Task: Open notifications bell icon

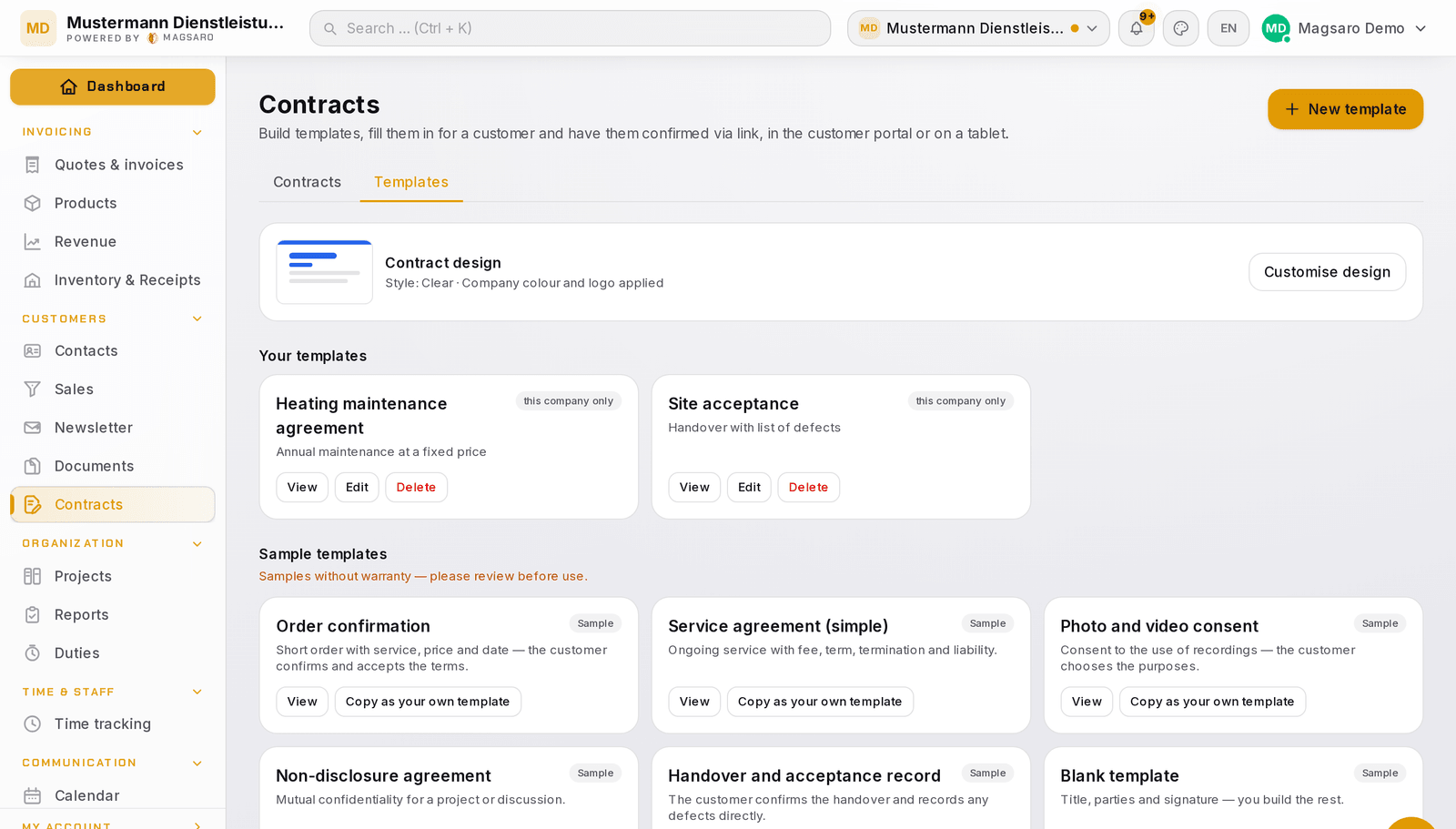Action: (x=1136, y=28)
